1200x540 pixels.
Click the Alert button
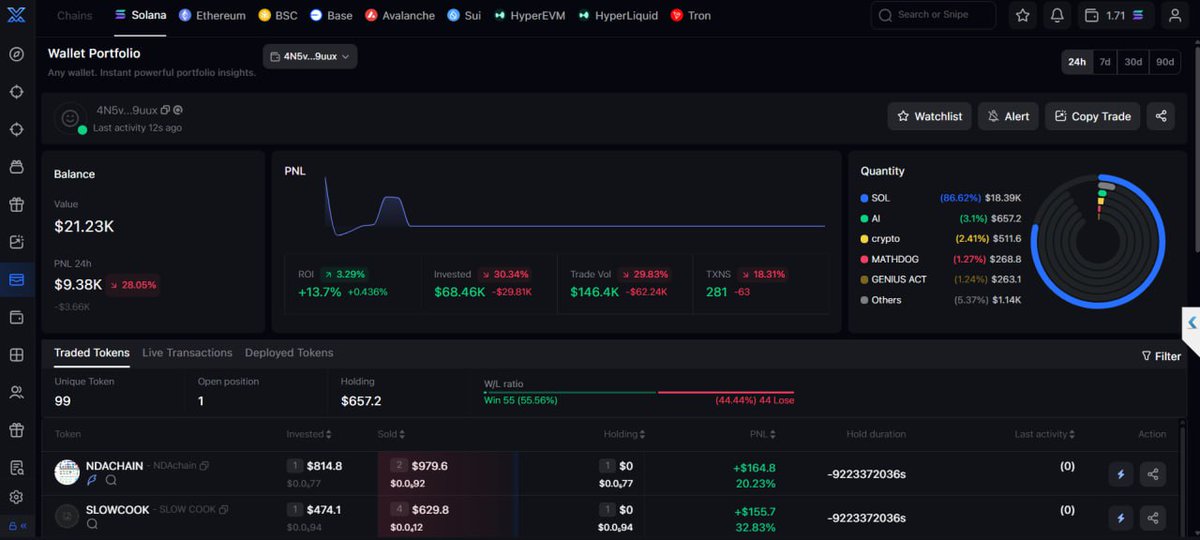[1008, 116]
